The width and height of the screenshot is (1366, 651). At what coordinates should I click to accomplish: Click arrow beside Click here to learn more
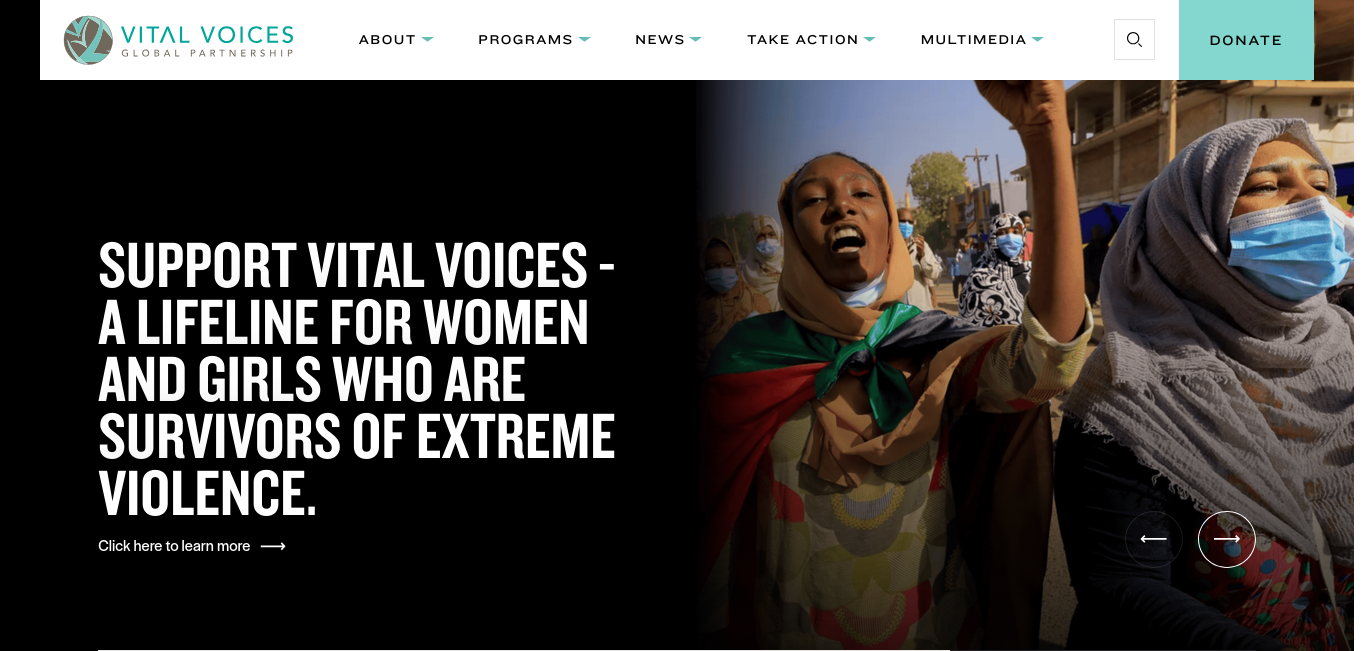273,546
